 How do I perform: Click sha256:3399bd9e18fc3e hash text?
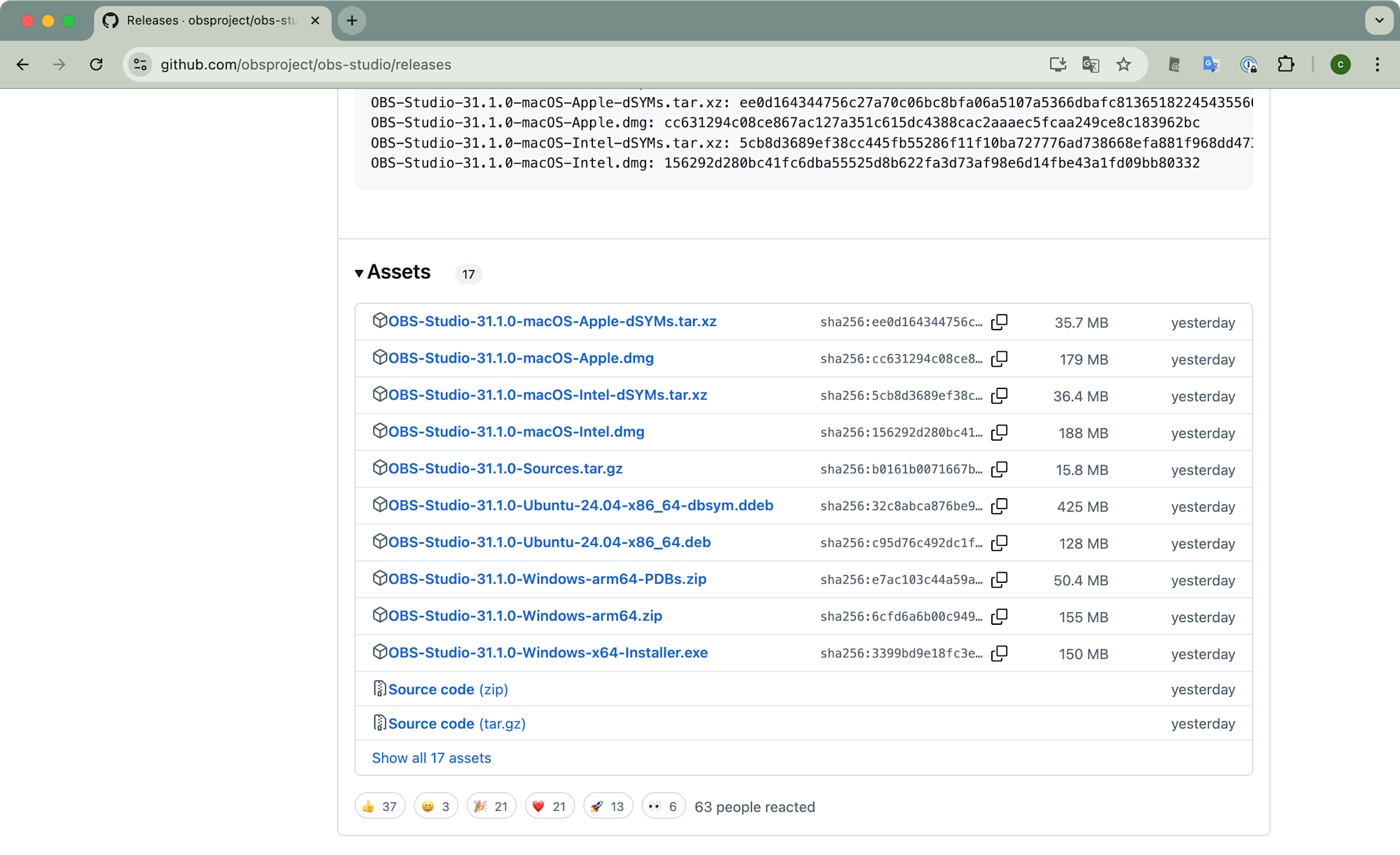(x=902, y=653)
